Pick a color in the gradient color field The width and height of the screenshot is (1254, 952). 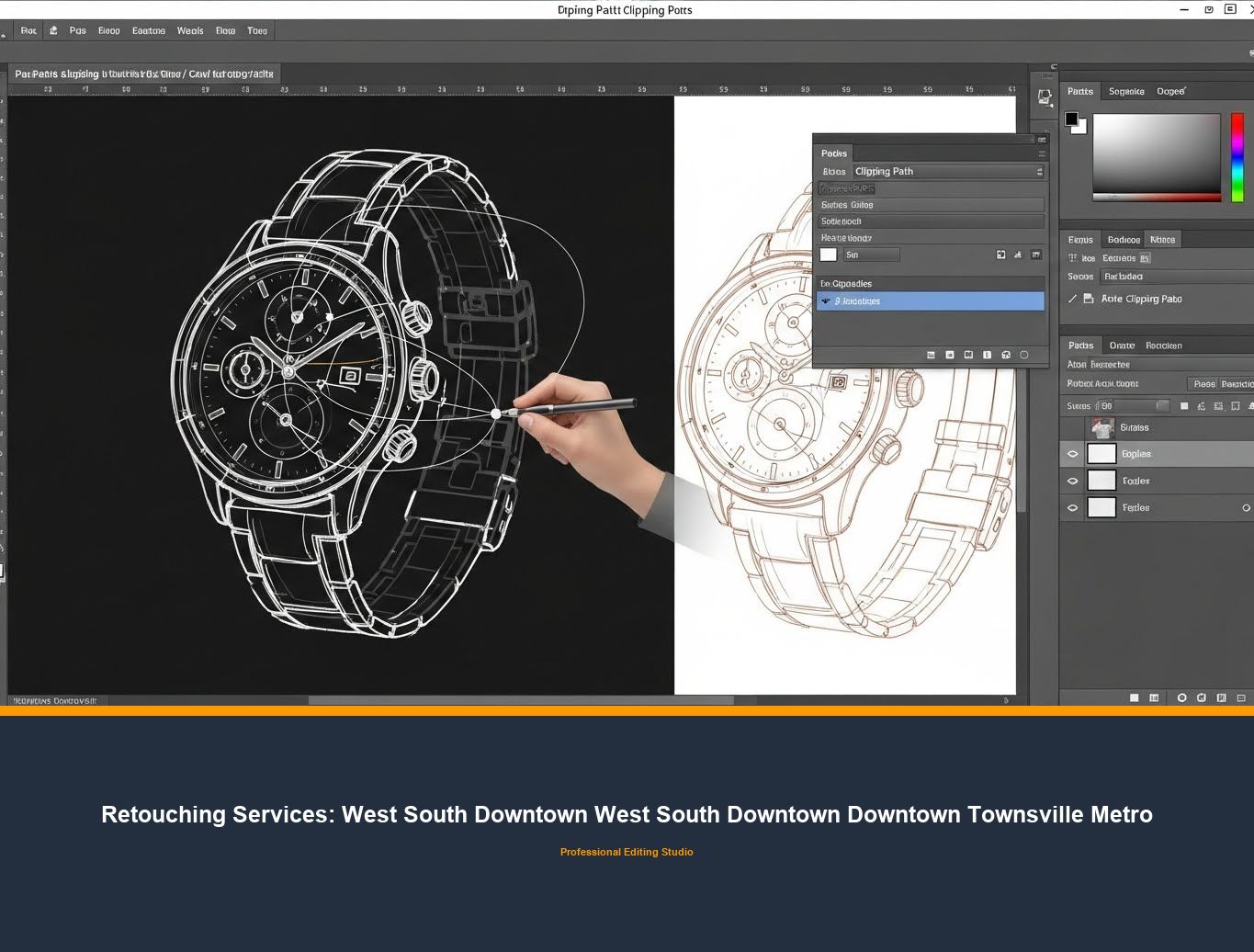pyautogui.click(x=1156, y=153)
